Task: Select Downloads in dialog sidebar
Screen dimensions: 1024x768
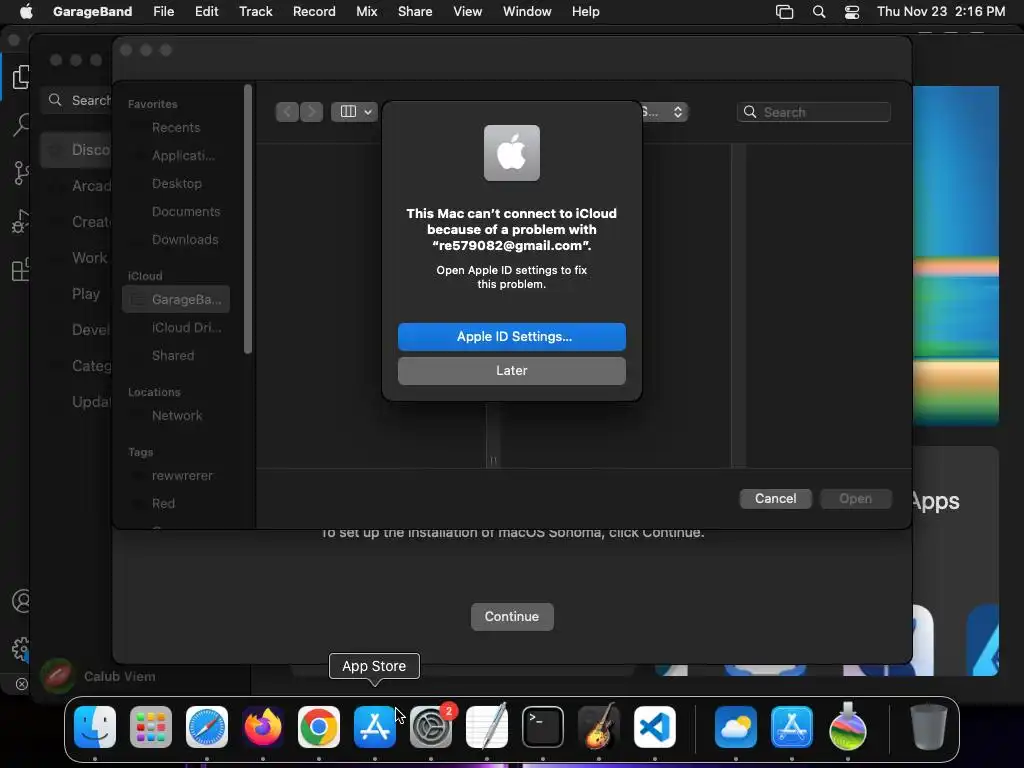Action: point(176,240)
